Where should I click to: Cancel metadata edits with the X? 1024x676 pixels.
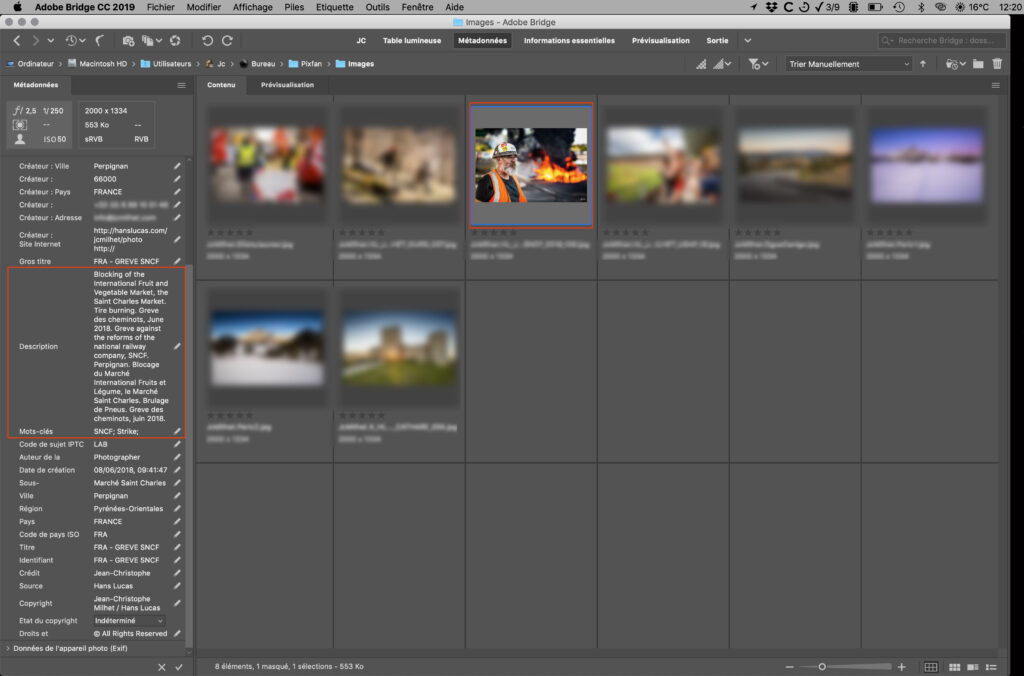163,665
